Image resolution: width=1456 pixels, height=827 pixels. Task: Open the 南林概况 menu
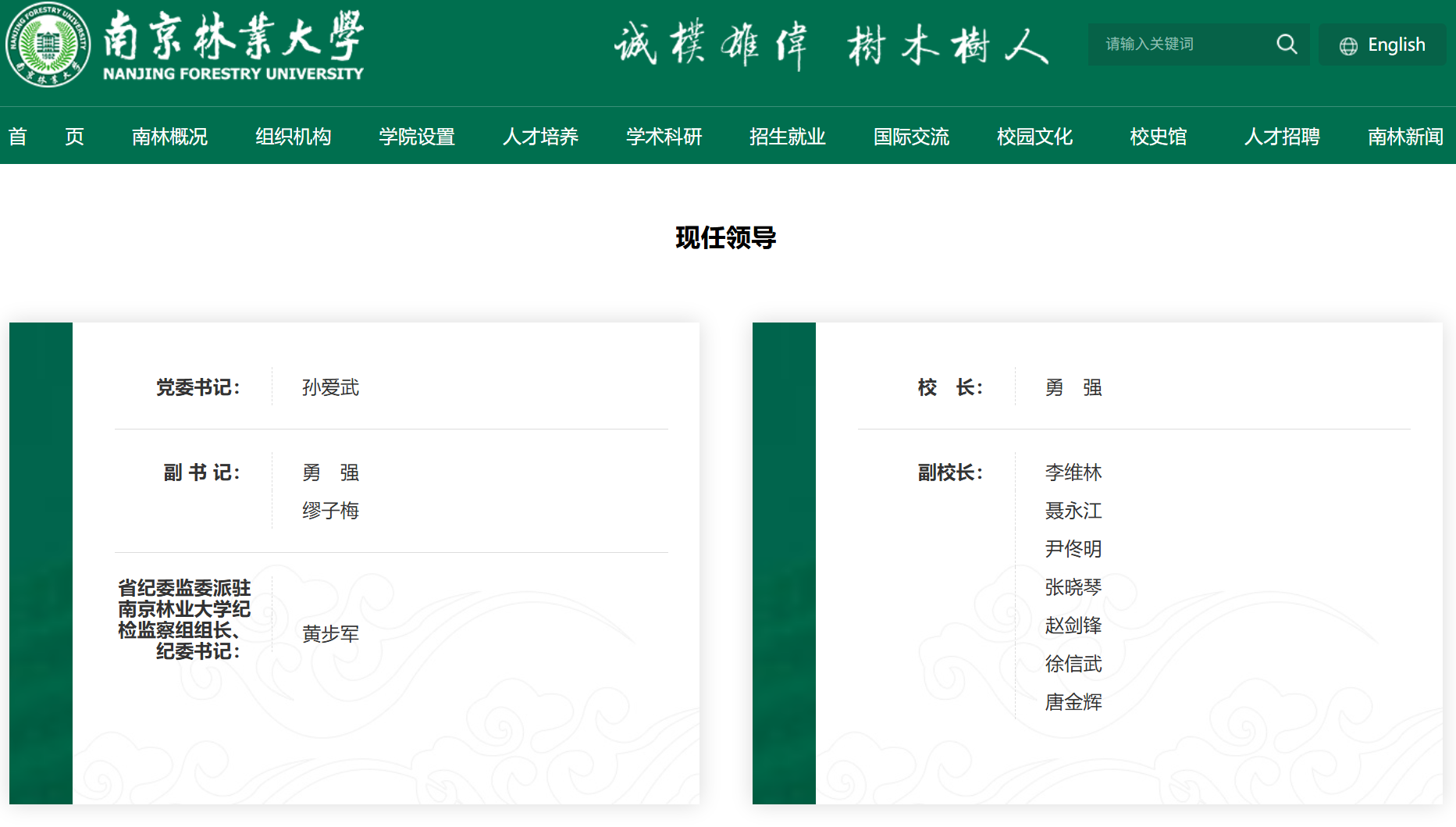(x=169, y=137)
